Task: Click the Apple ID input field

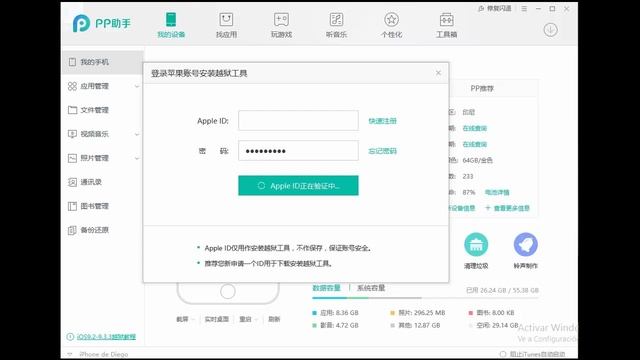Action: click(298, 120)
